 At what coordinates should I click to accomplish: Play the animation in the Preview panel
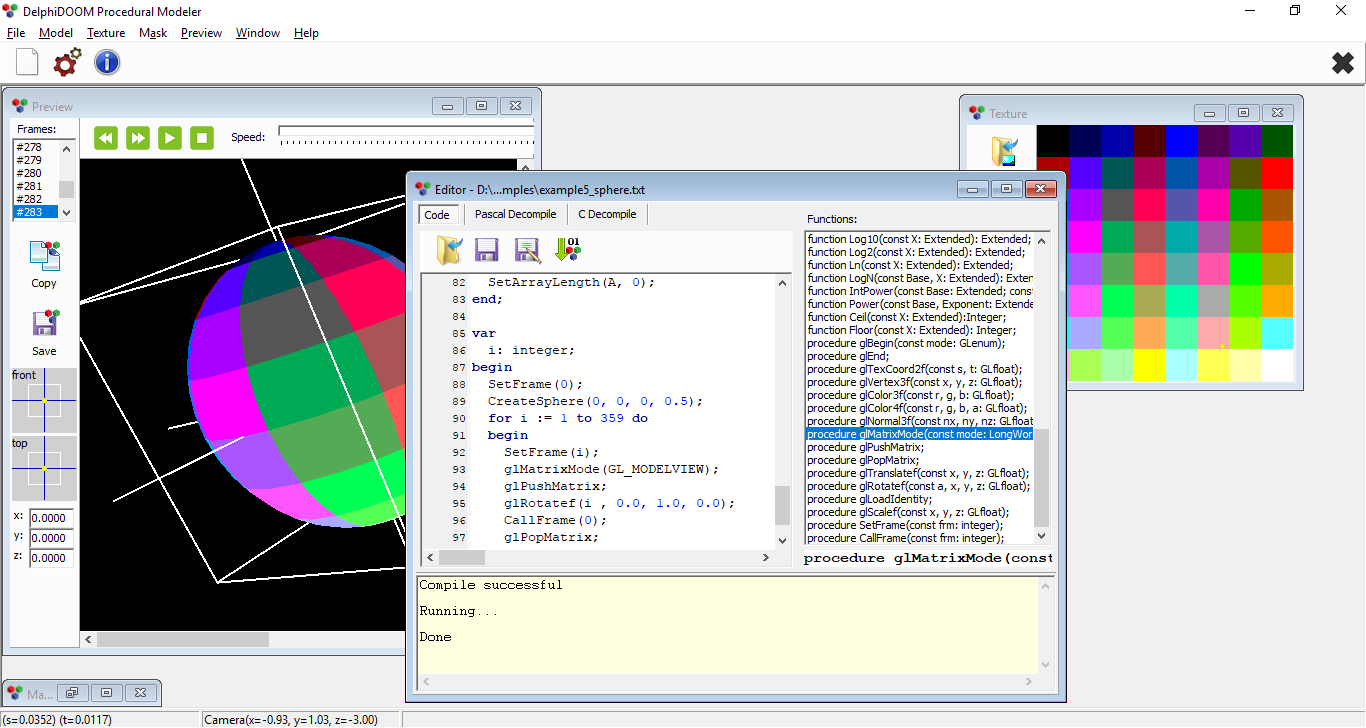pyautogui.click(x=169, y=137)
